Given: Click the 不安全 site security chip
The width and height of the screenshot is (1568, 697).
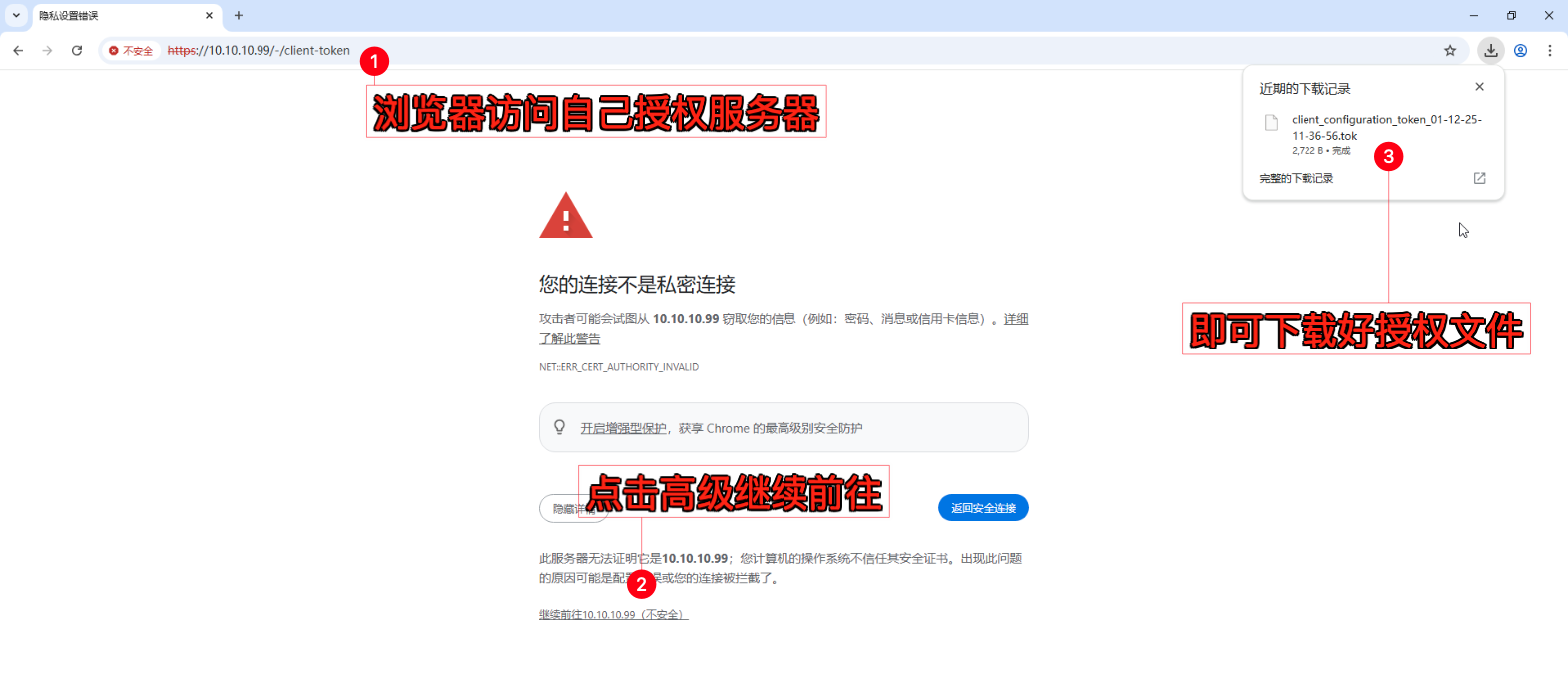Looking at the screenshot, I should [x=131, y=51].
